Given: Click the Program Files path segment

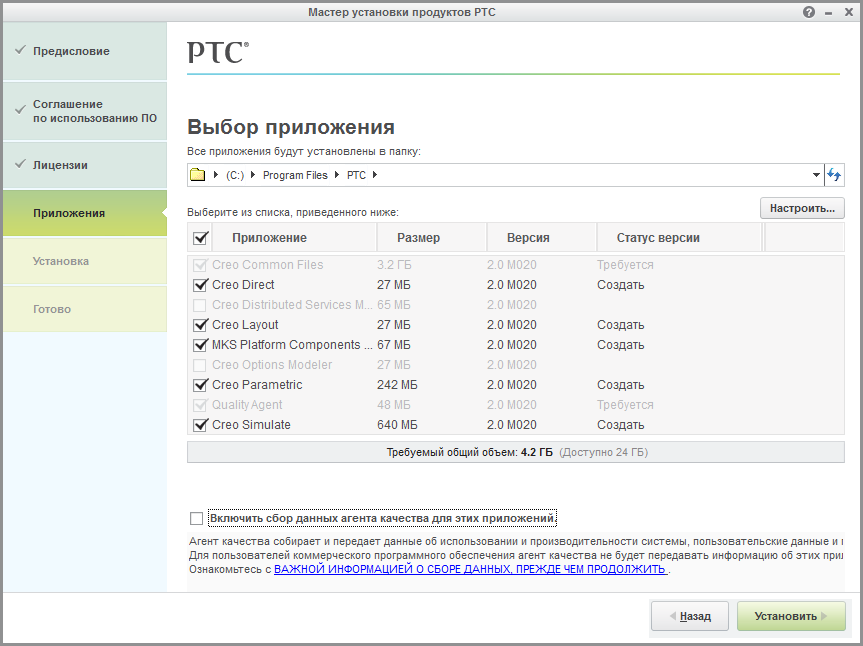Looking at the screenshot, I should coord(295,175).
